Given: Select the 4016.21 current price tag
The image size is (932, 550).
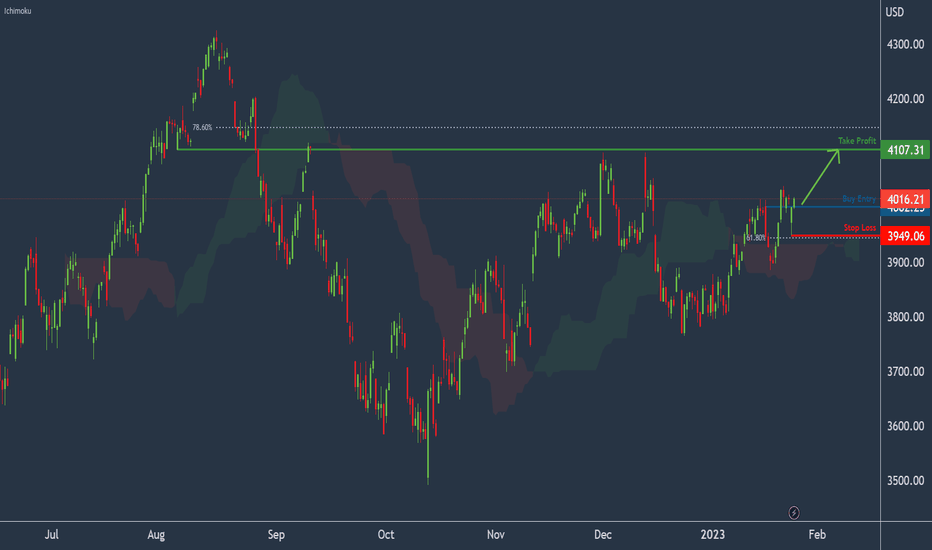Looking at the screenshot, I should pyautogui.click(x=905, y=199).
